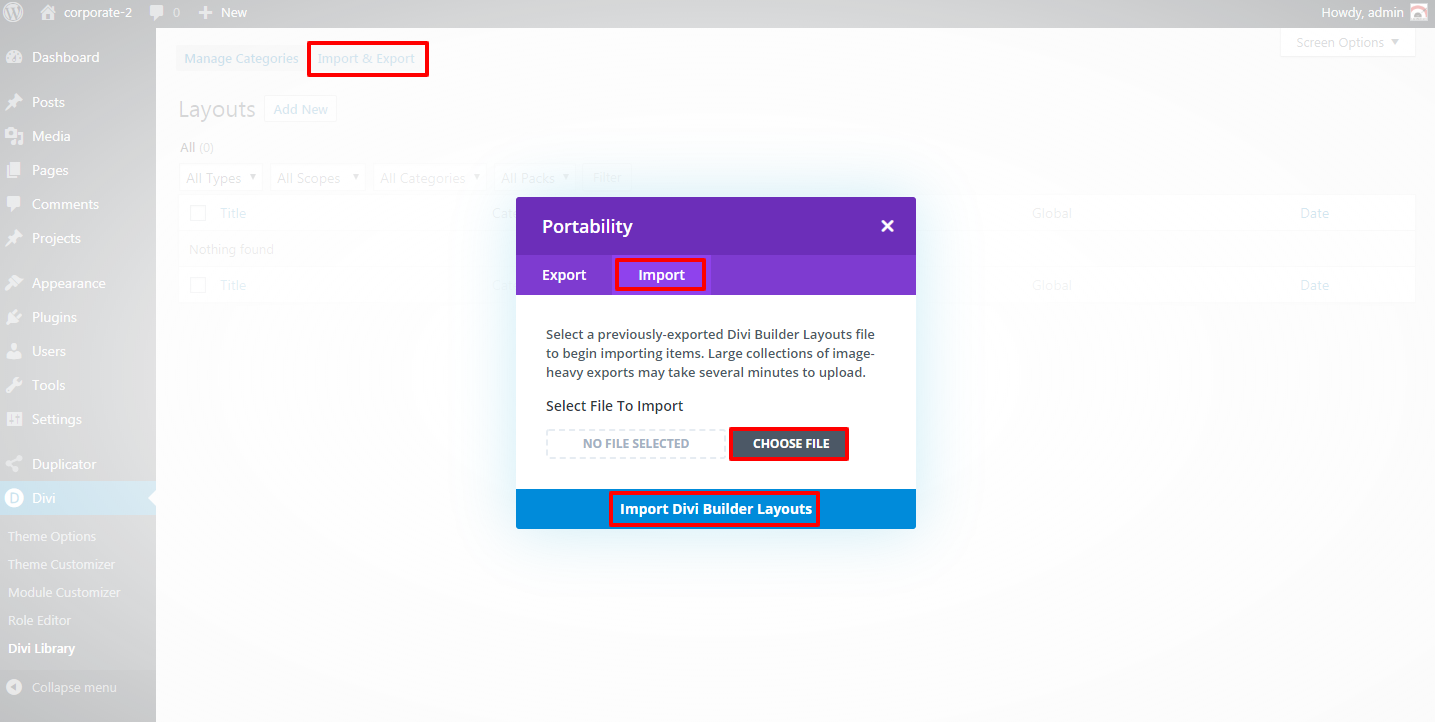Screen dimensions: 1435x722
Task: Open Settings from the sidebar icon
Action: click(x=14, y=419)
